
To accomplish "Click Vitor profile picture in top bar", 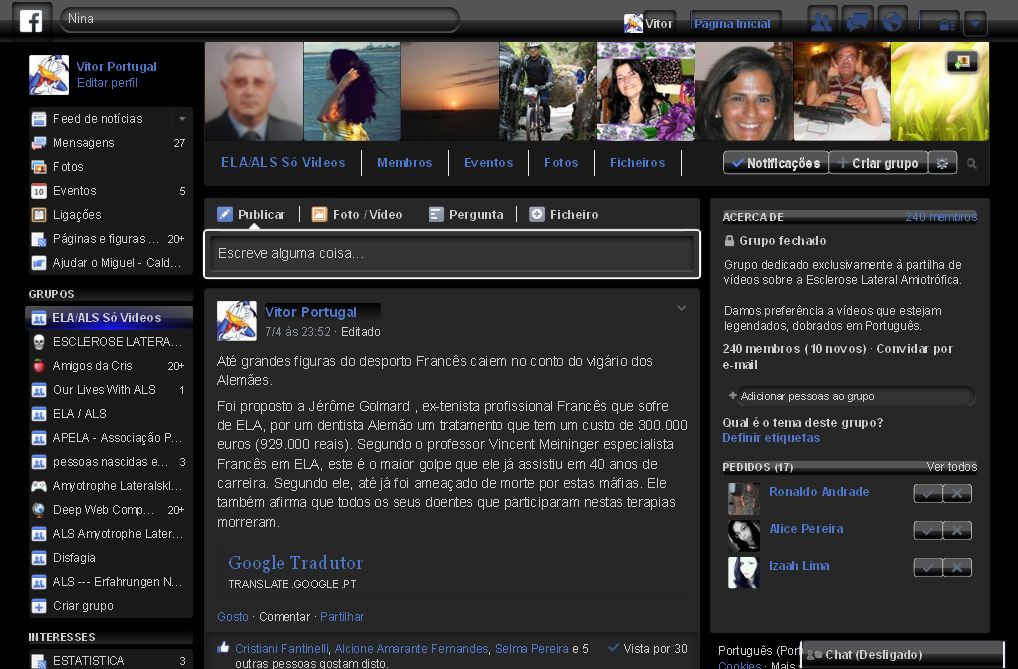I will pos(633,23).
